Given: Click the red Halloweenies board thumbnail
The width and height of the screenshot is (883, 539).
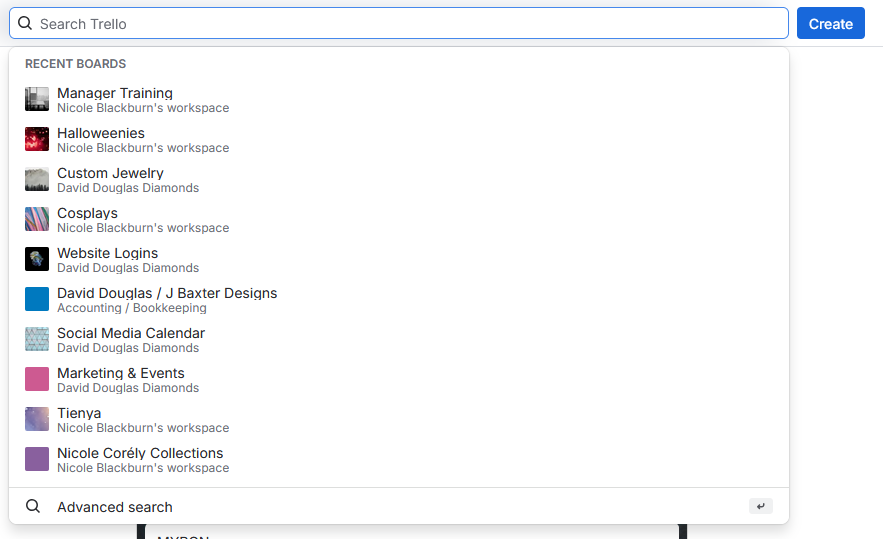Looking at the screenshot, I should pos(37,139).
